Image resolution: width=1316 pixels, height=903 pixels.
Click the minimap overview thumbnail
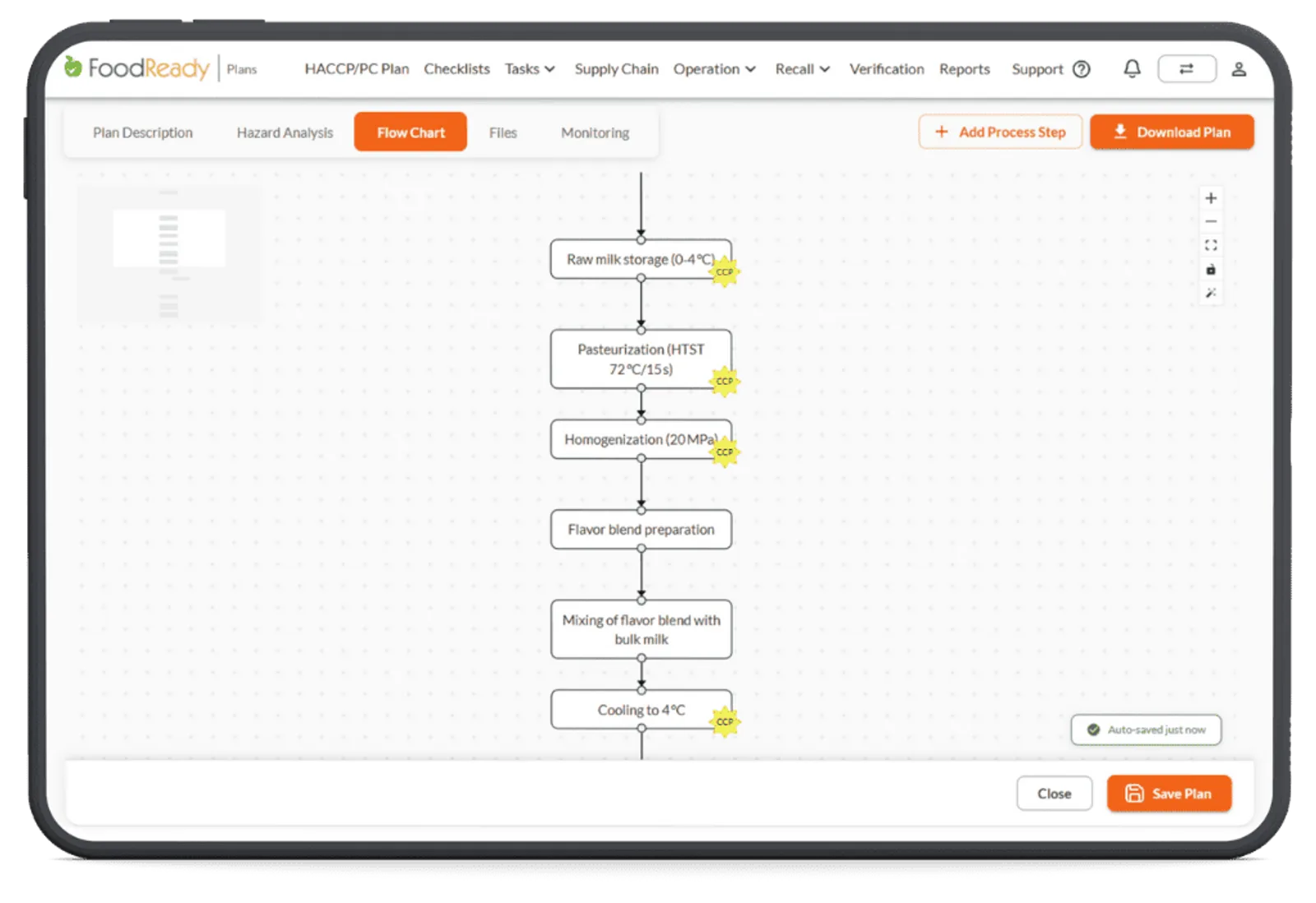point(169,255)
